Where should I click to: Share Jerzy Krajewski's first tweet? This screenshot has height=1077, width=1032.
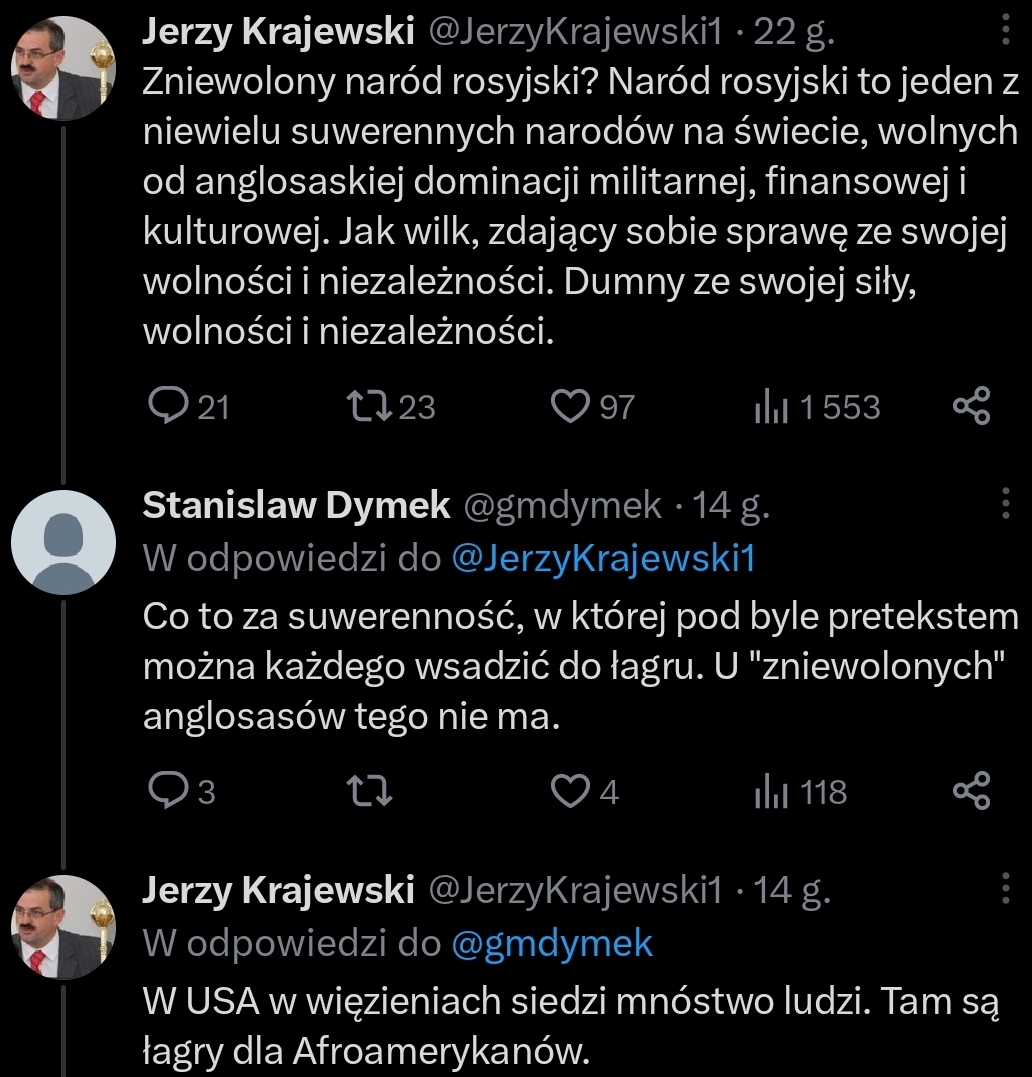click(x=971, y=406)
